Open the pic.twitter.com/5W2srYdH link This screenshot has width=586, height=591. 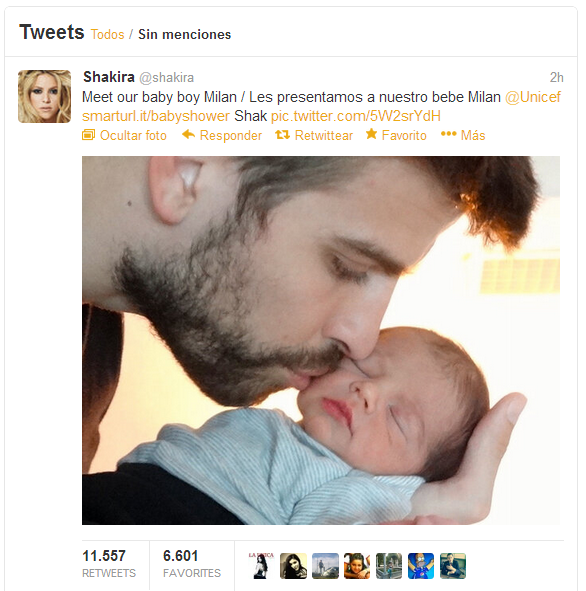[356, 116]
